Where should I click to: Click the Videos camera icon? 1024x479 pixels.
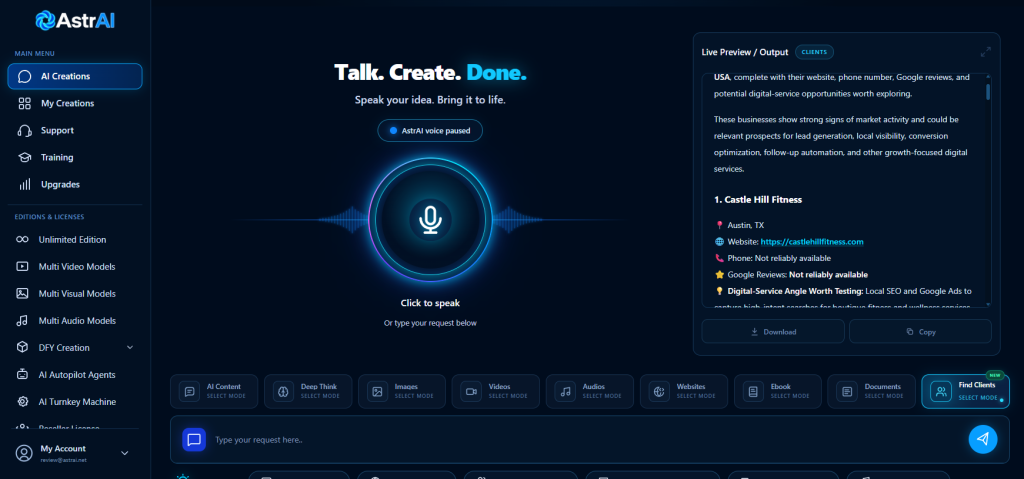(472, 392)
